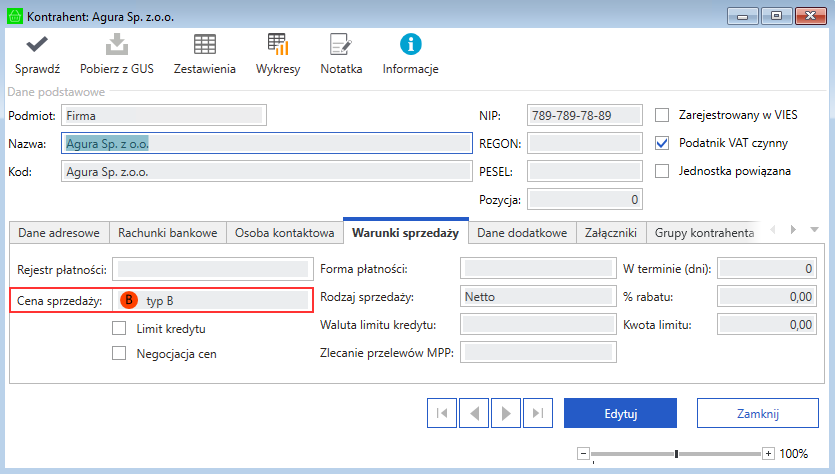
Task: Open the Notatka note icon
Action: 341,45
